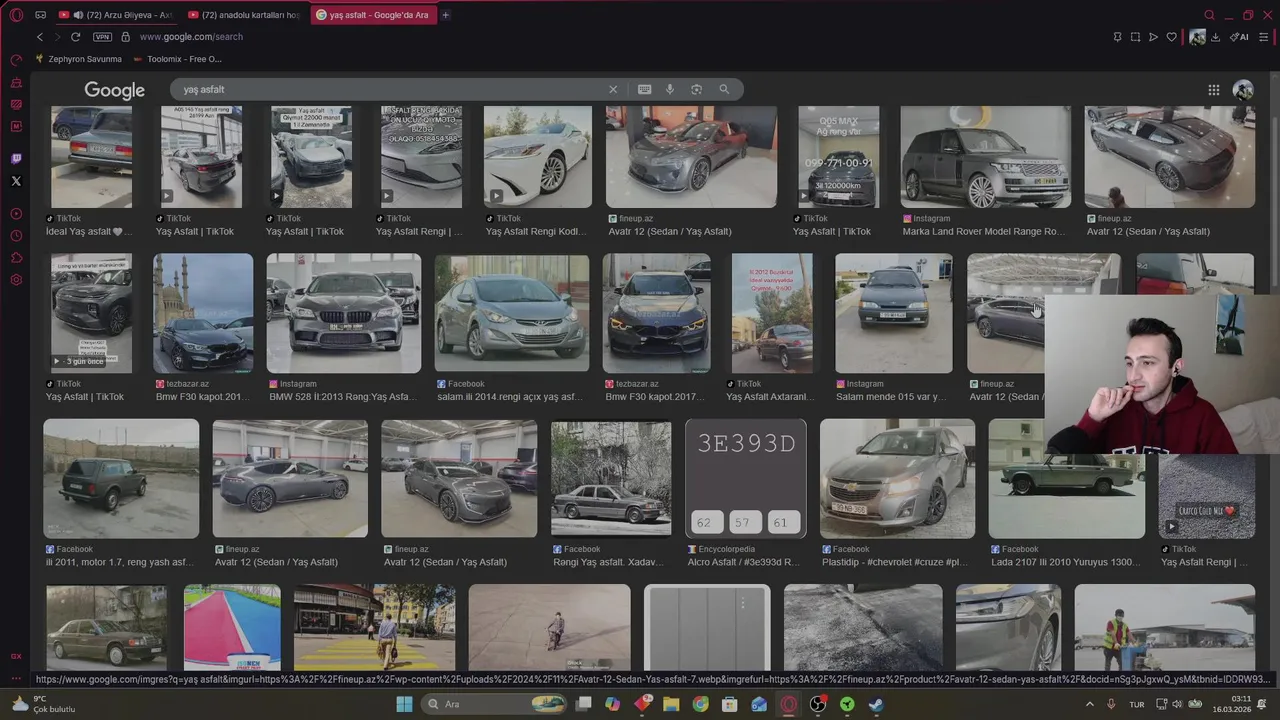Open the Flow send icon
The image size is (1280, 720).
tap(1153, 37)
